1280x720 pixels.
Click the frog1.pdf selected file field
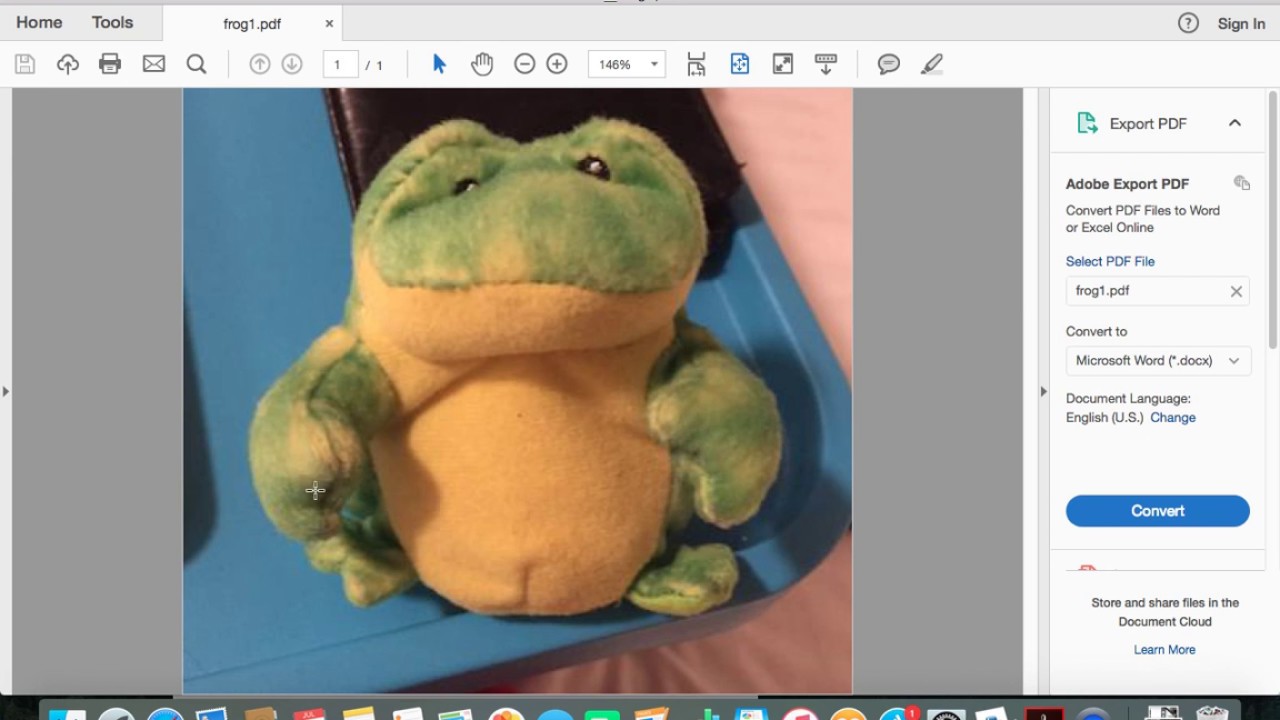pyautogui.click(x=1158, y=291)
